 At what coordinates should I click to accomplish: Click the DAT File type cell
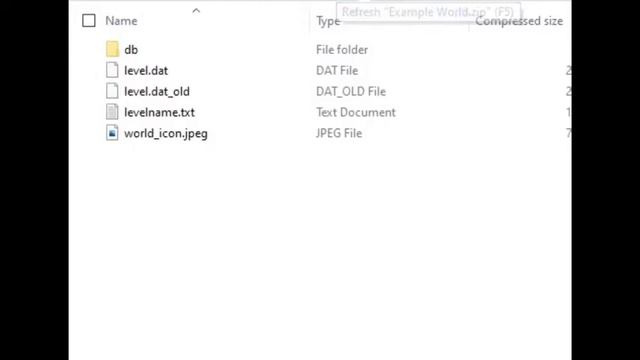click(x=337, y=71)
